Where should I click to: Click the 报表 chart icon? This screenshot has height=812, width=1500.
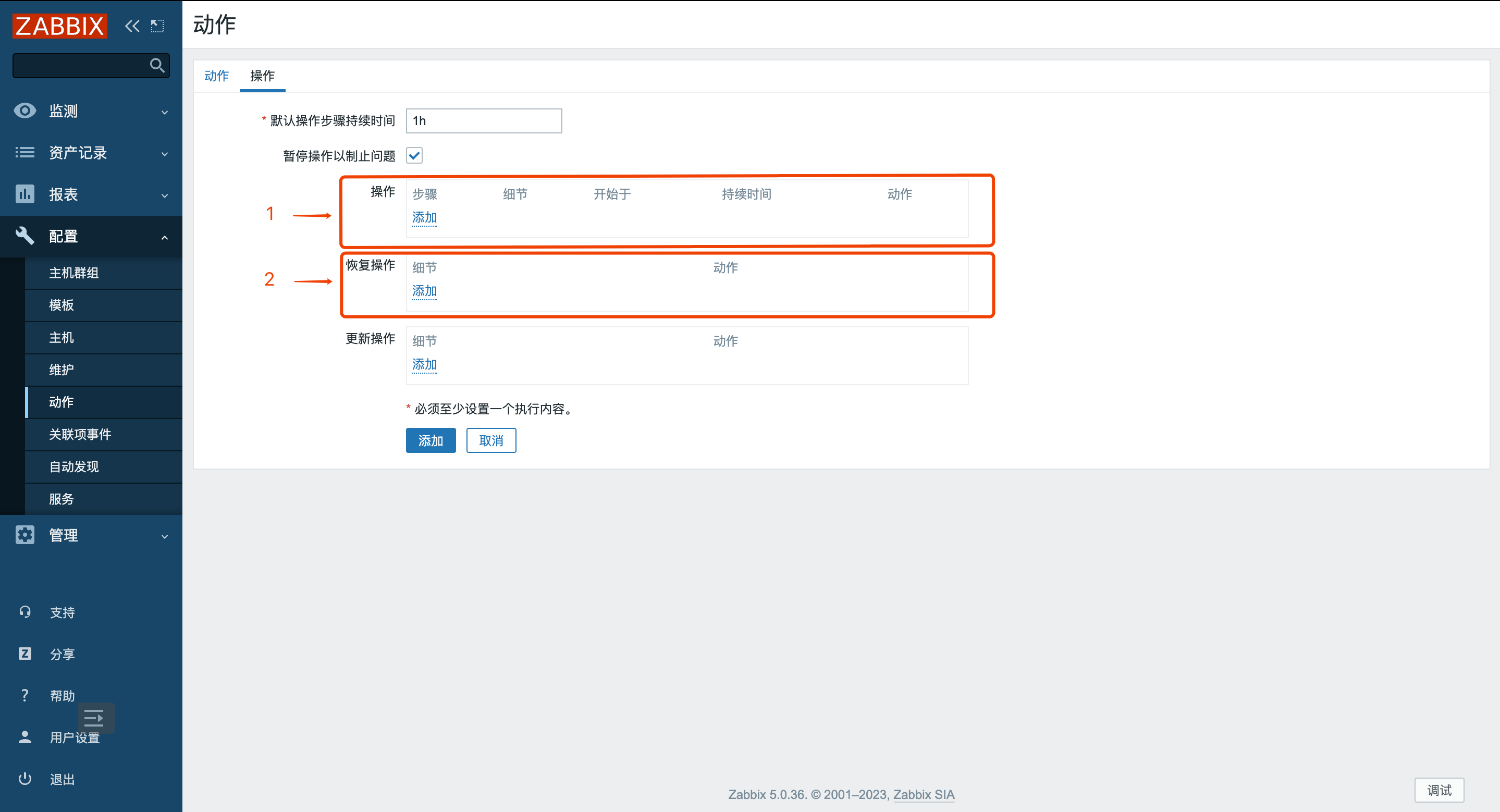(x=24, y=194)
